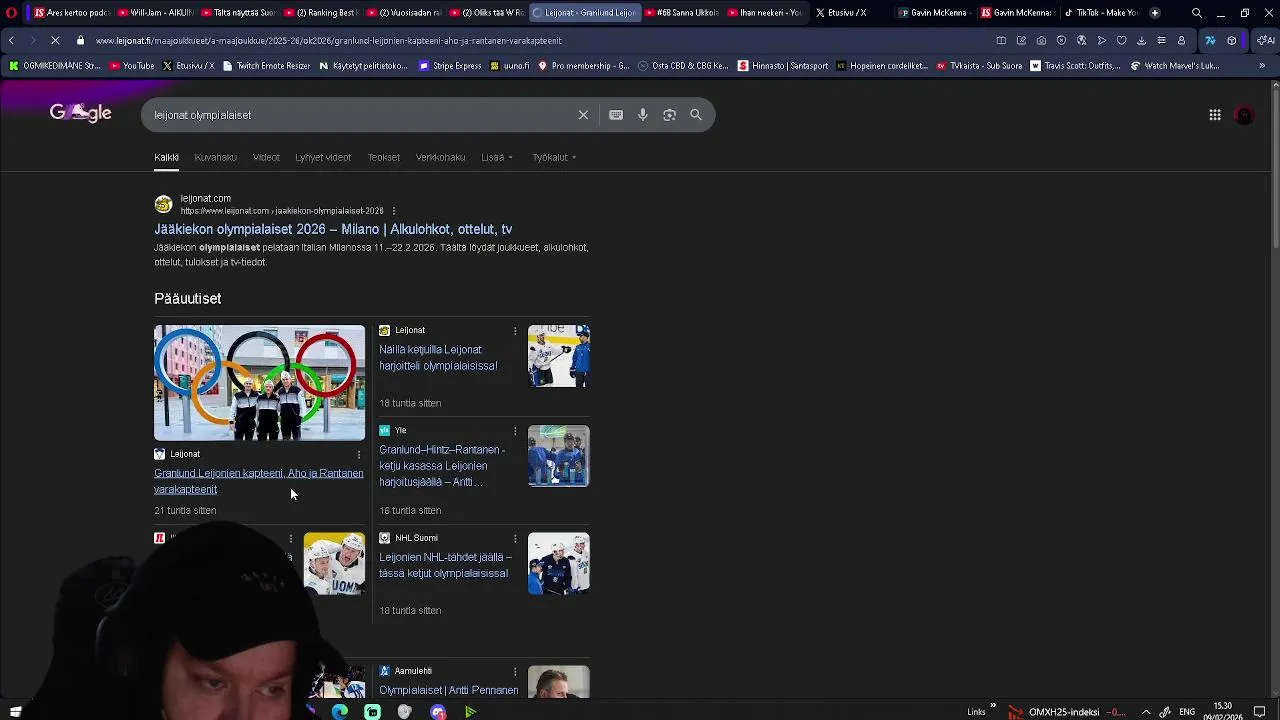Open options dots for leijonat.com result
This screenshot has width=1280, height=720.
[x=394, y=211]
